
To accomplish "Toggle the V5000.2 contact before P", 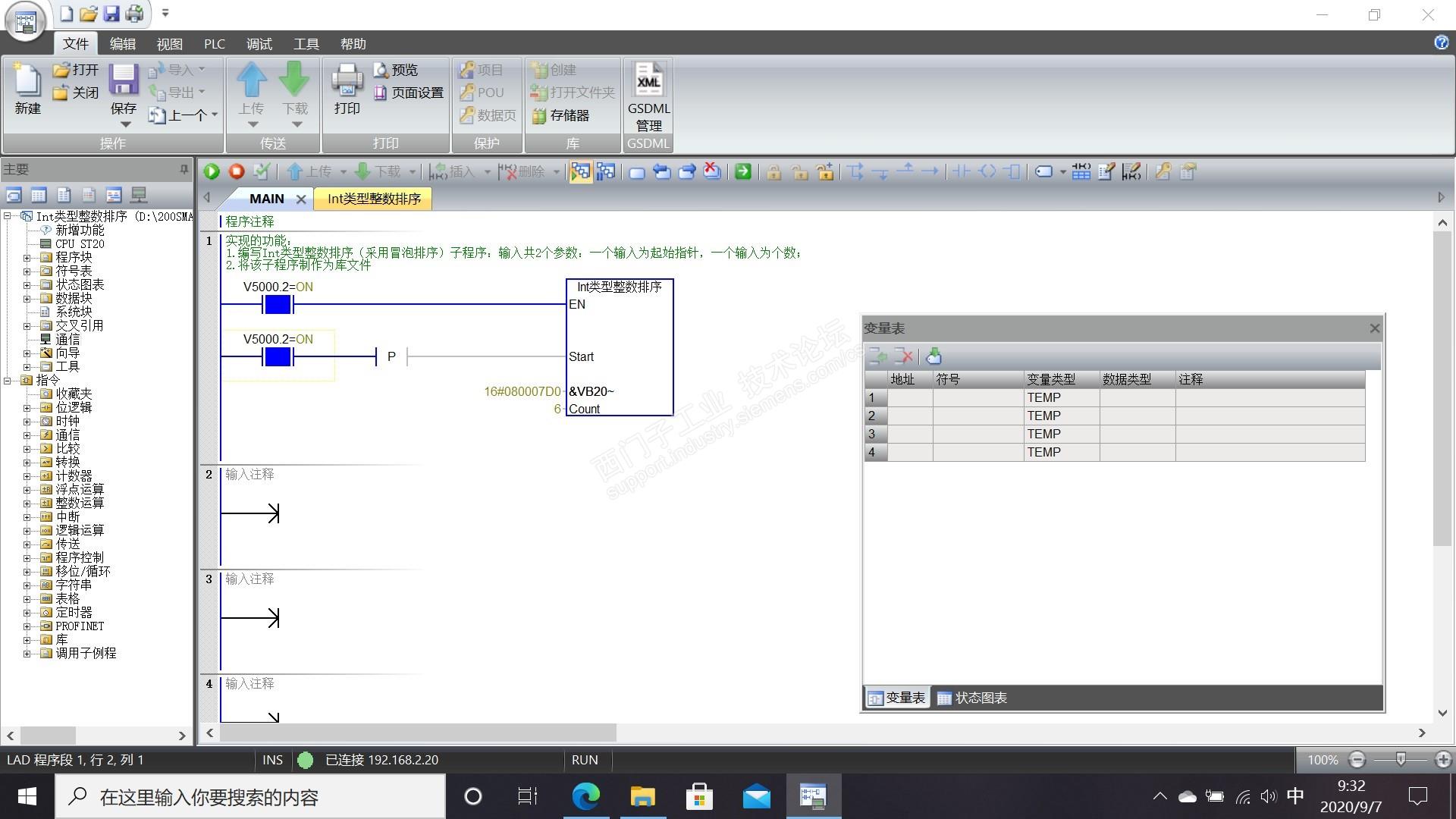I will tap(278, 356).
